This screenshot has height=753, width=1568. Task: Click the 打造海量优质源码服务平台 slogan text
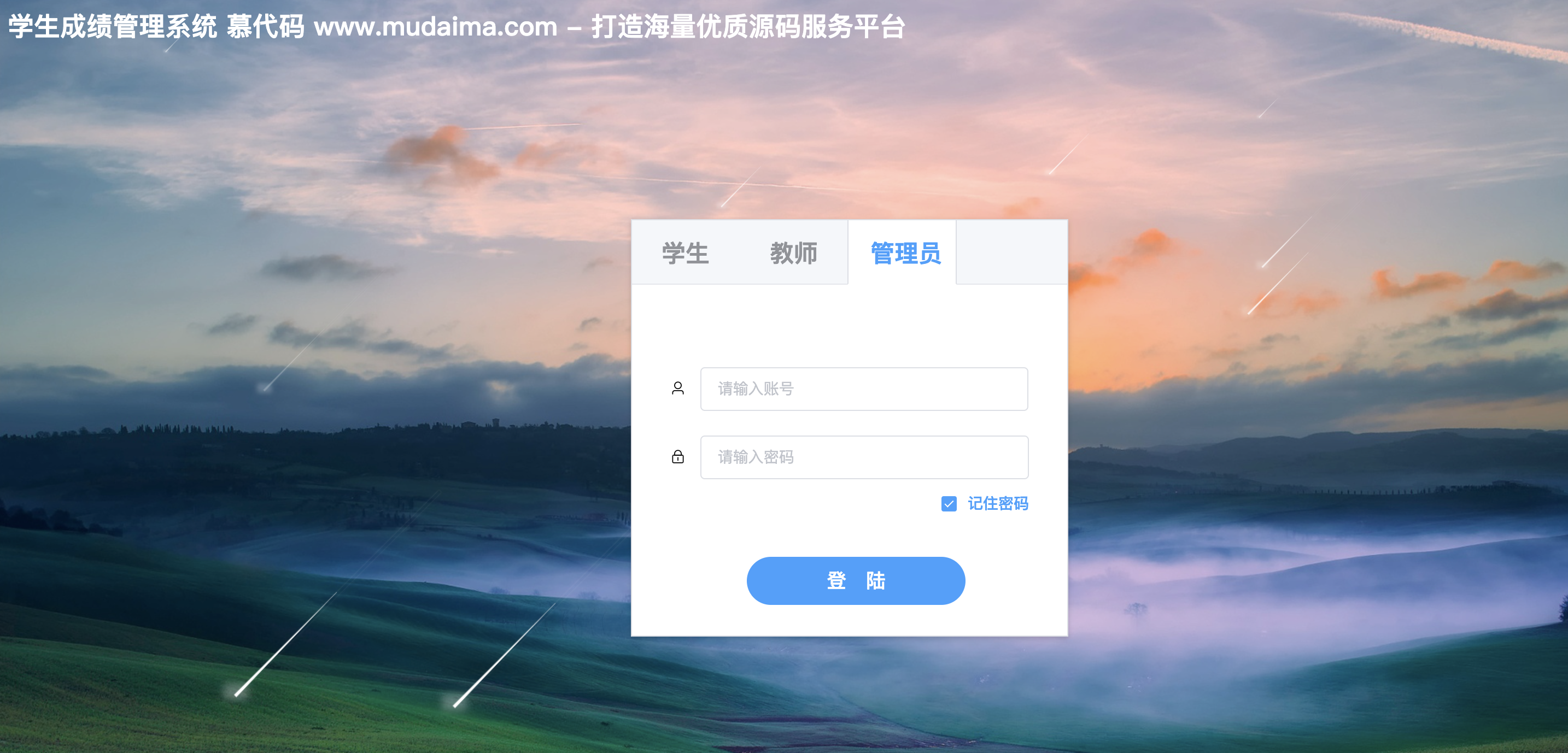748,27
